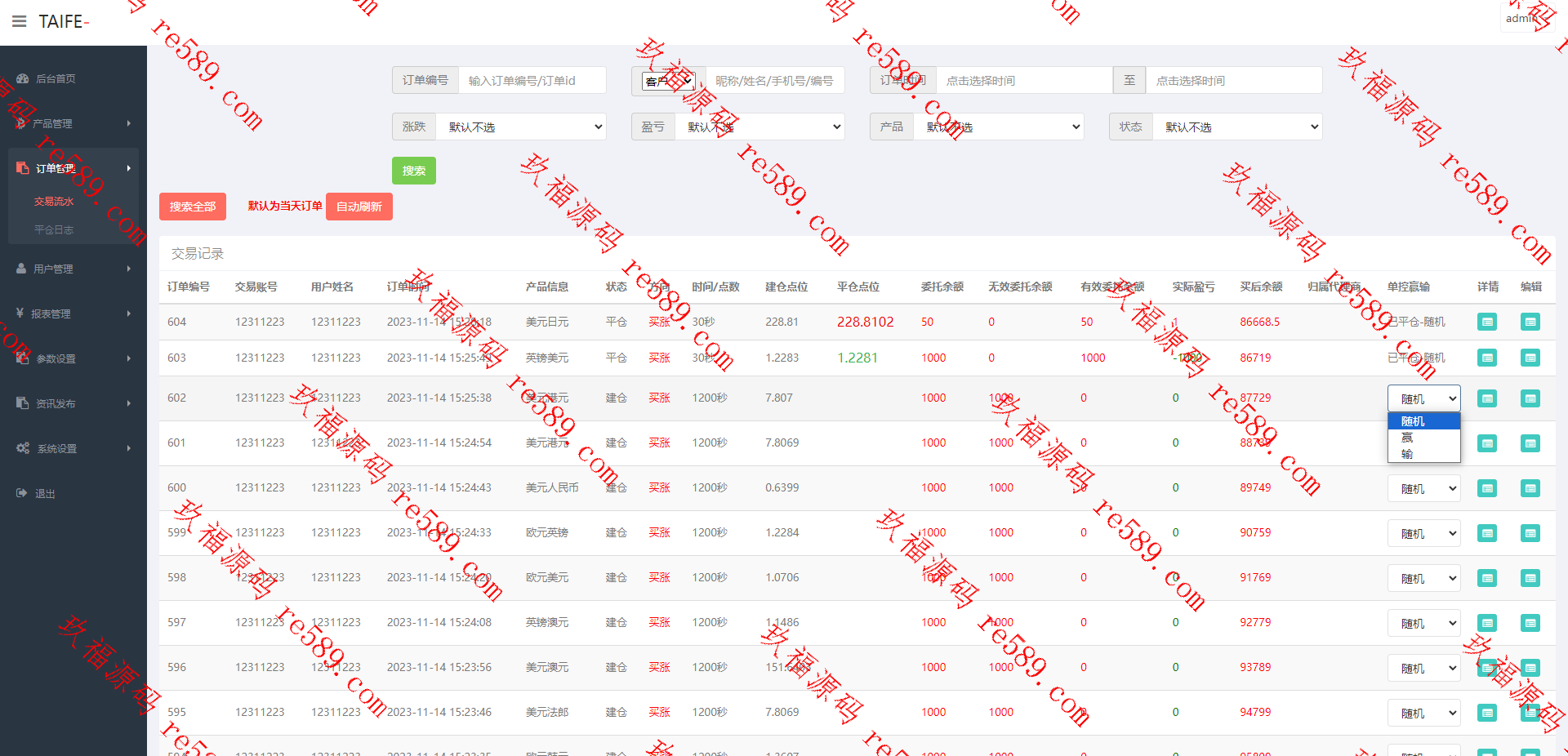Edit icon for order 601
The height and width of the screenshot is (756, 1568).
1530,443
